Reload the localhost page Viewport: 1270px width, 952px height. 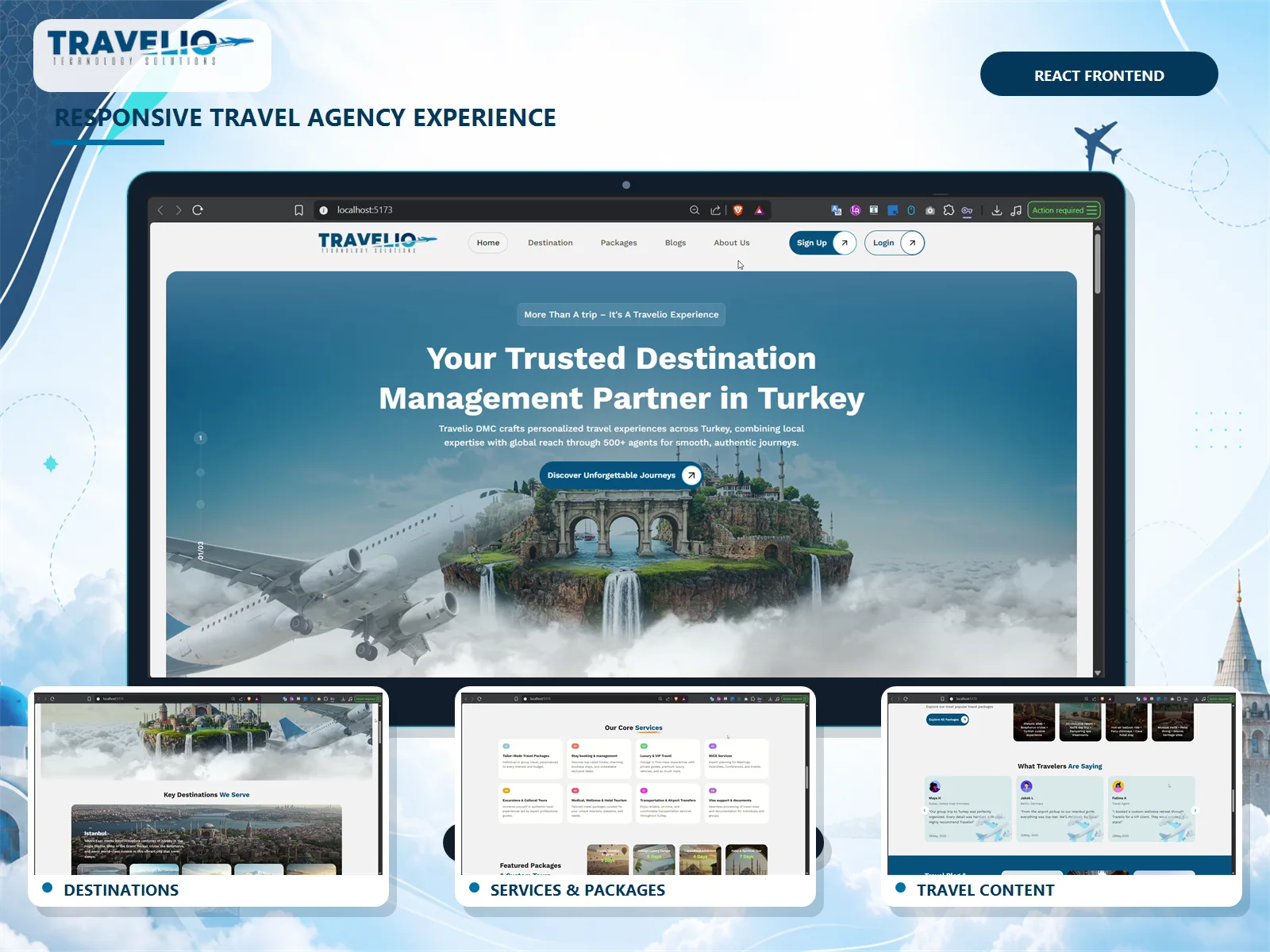click(198, 210)
